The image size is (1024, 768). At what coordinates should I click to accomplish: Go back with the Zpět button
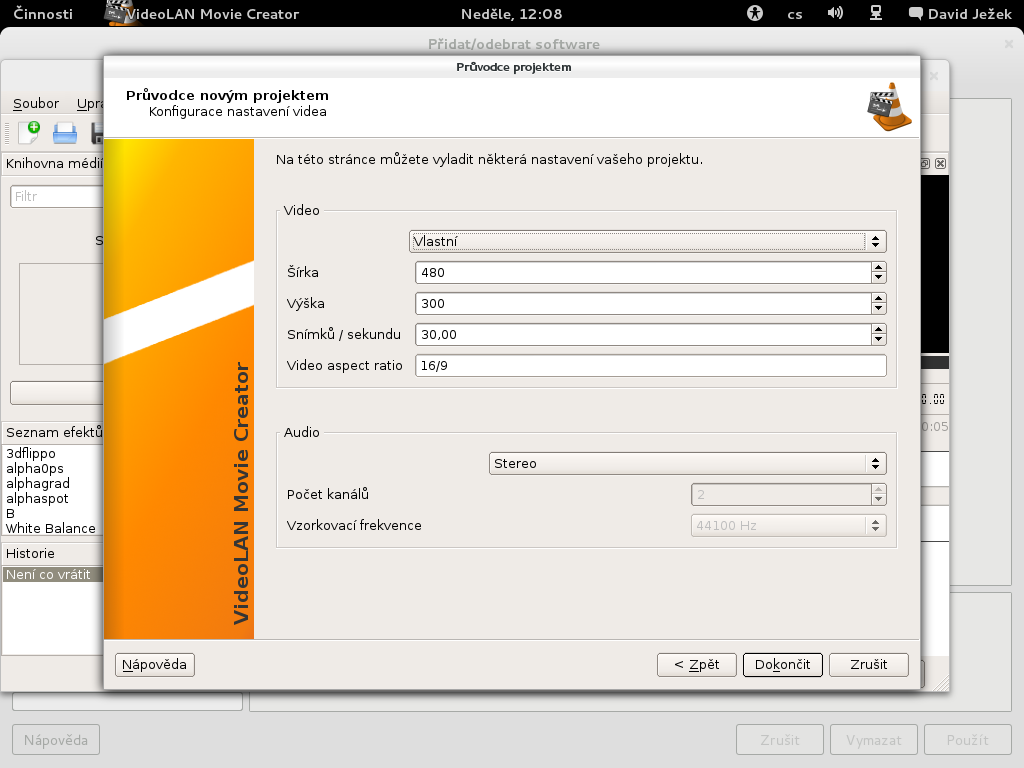(697, 665)
